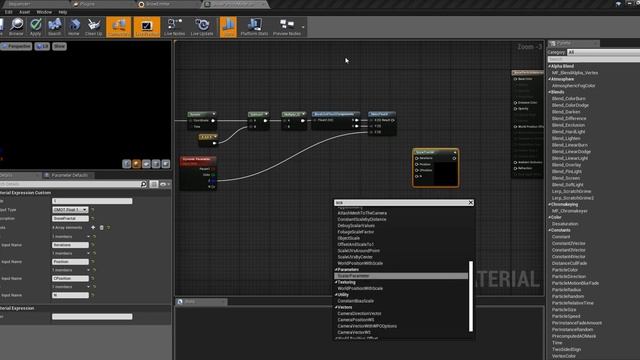Open the Edit menu

tap(9, 12)
